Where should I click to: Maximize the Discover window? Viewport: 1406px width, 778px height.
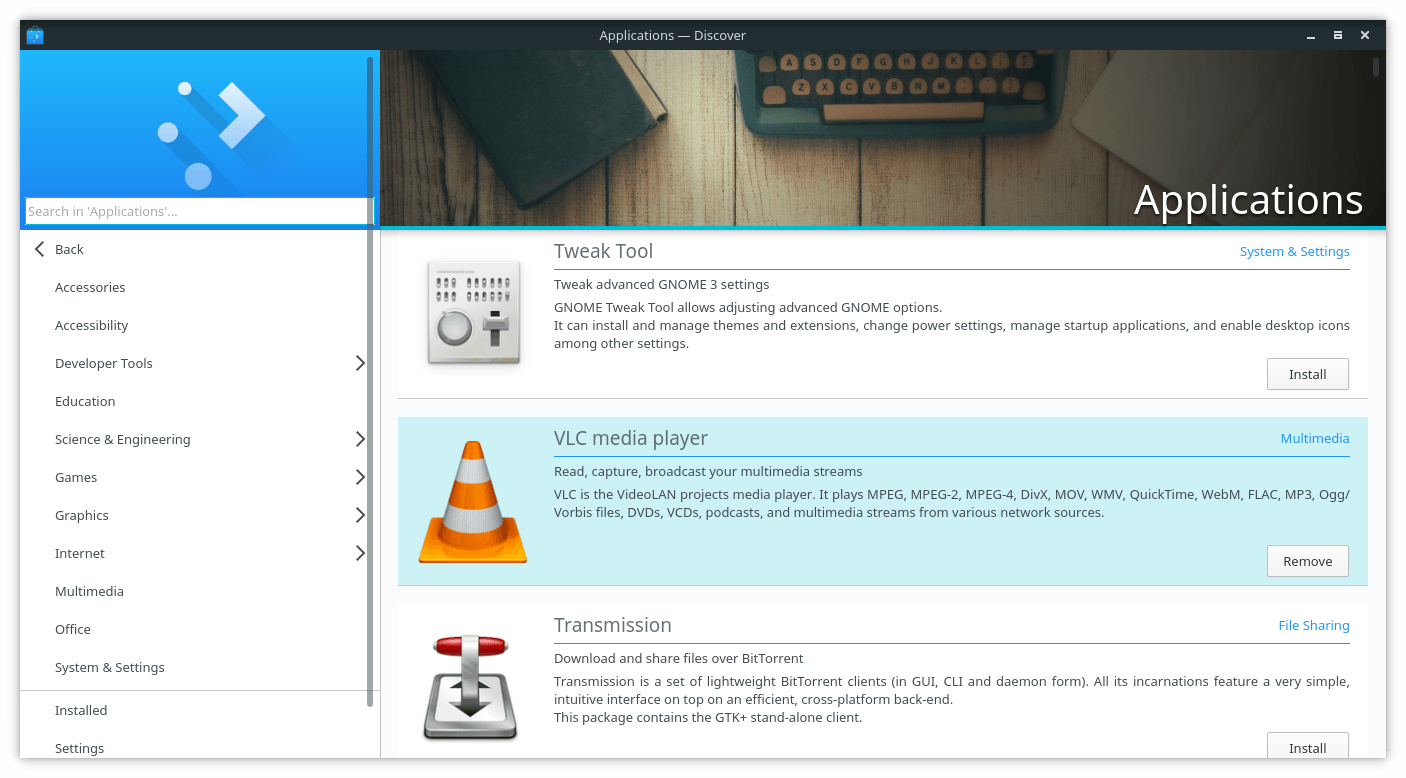[1338, 36]
